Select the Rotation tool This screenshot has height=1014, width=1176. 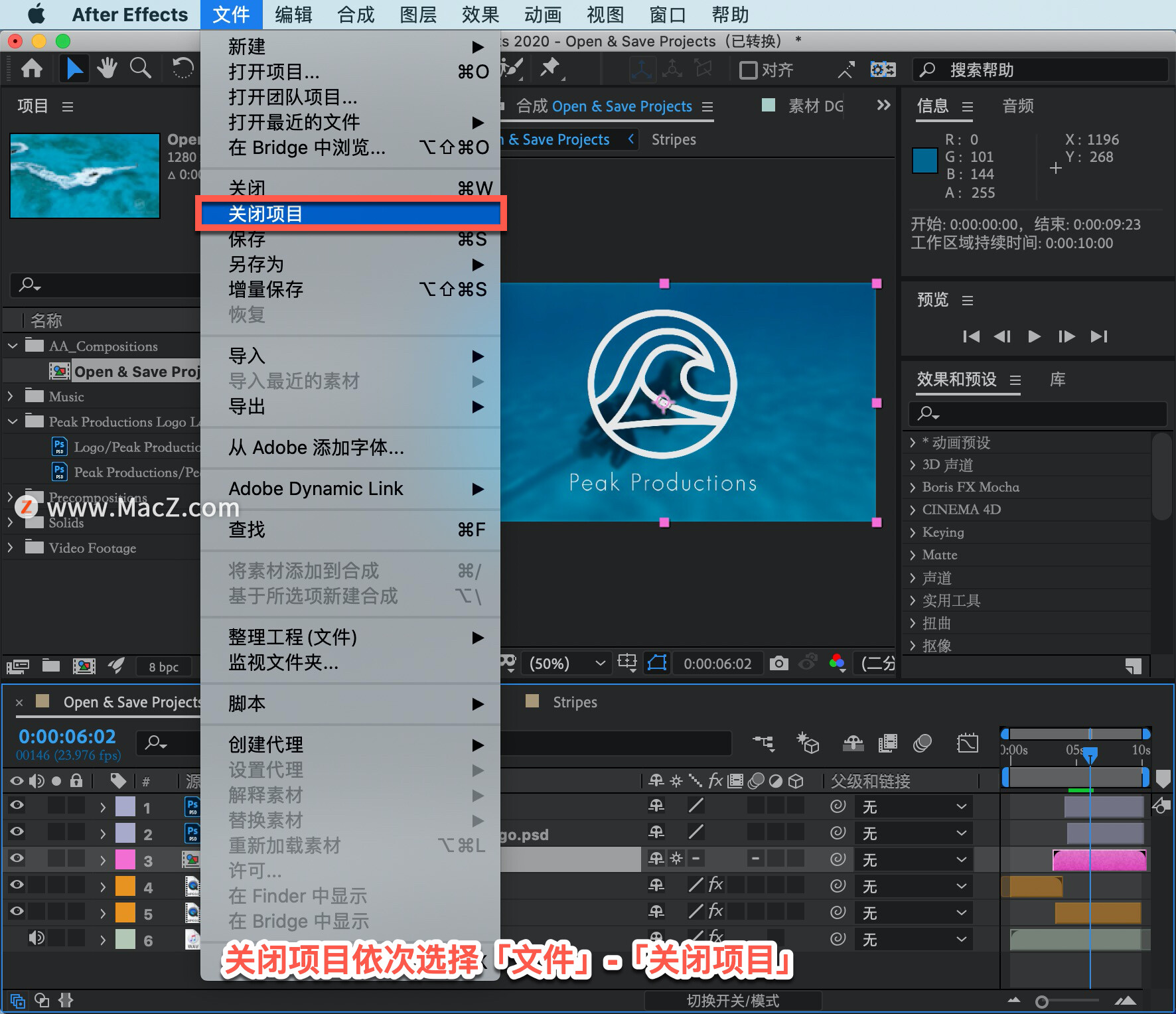183,68
